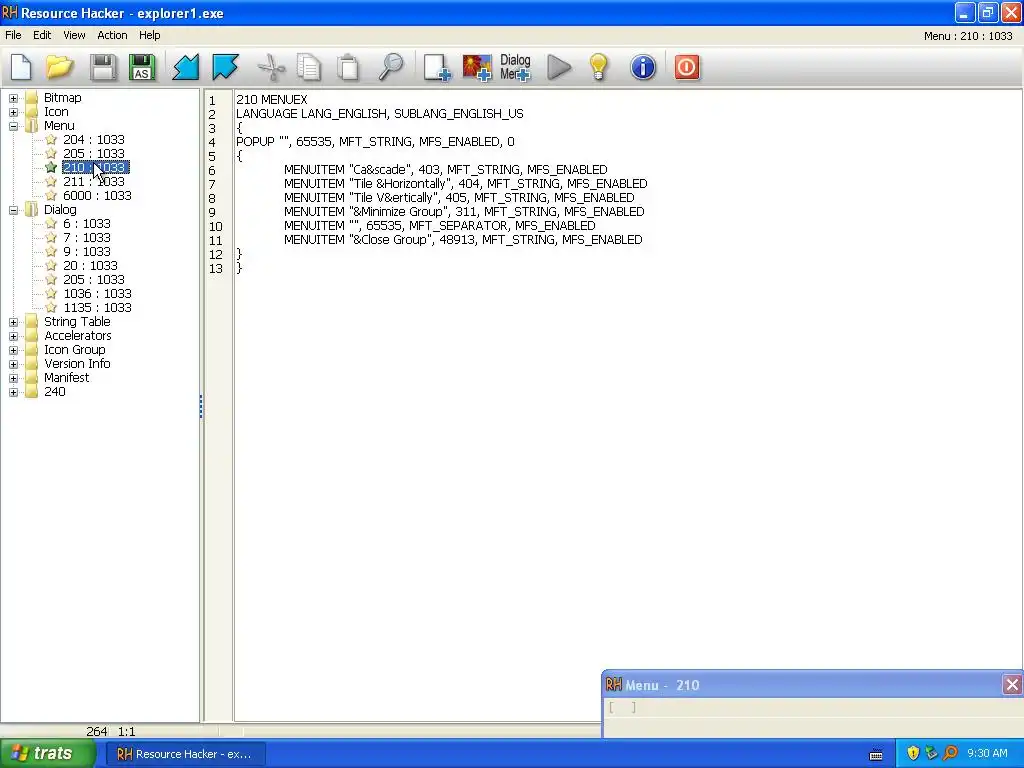Select menu resource 6000 : 1033

pos(97,195)
